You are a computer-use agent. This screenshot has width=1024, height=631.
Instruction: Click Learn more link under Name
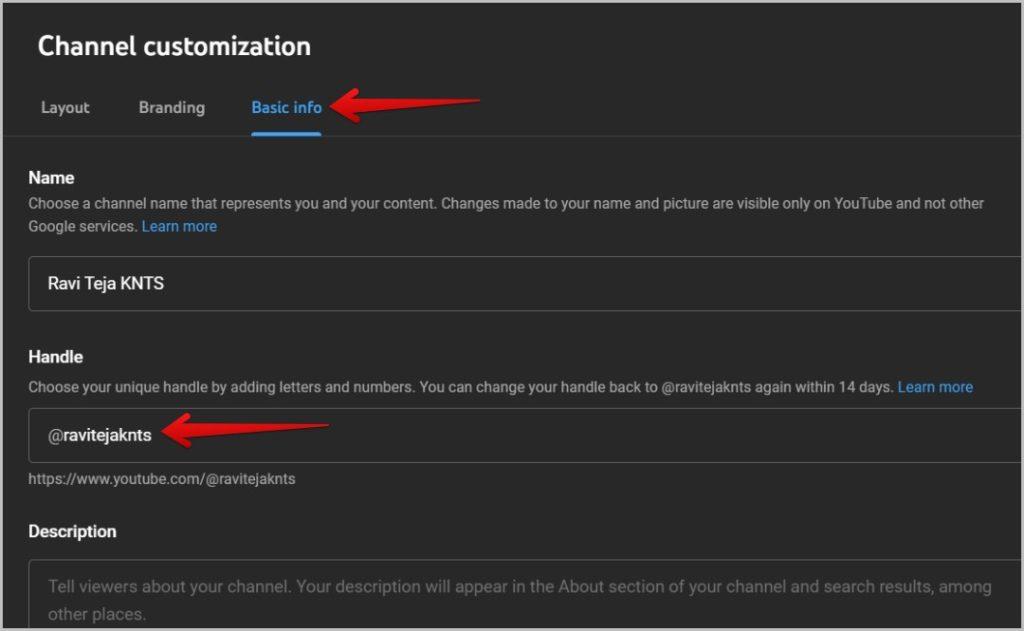pyautogui.click(x=179, y=227)
